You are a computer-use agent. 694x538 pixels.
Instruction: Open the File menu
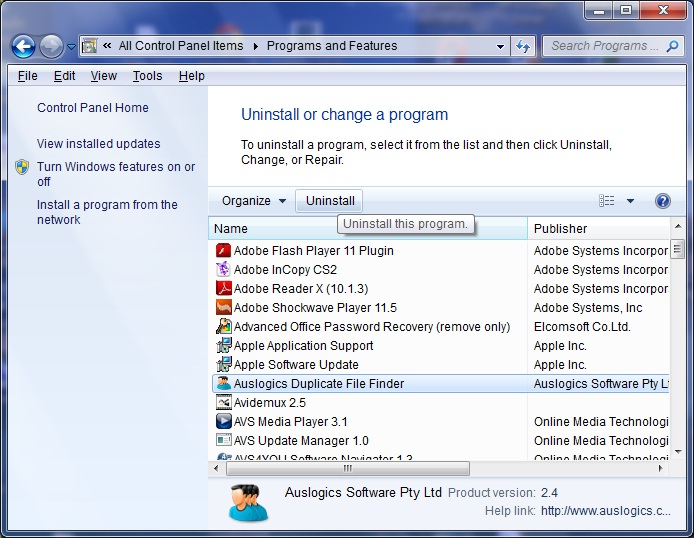coord(27,76)
